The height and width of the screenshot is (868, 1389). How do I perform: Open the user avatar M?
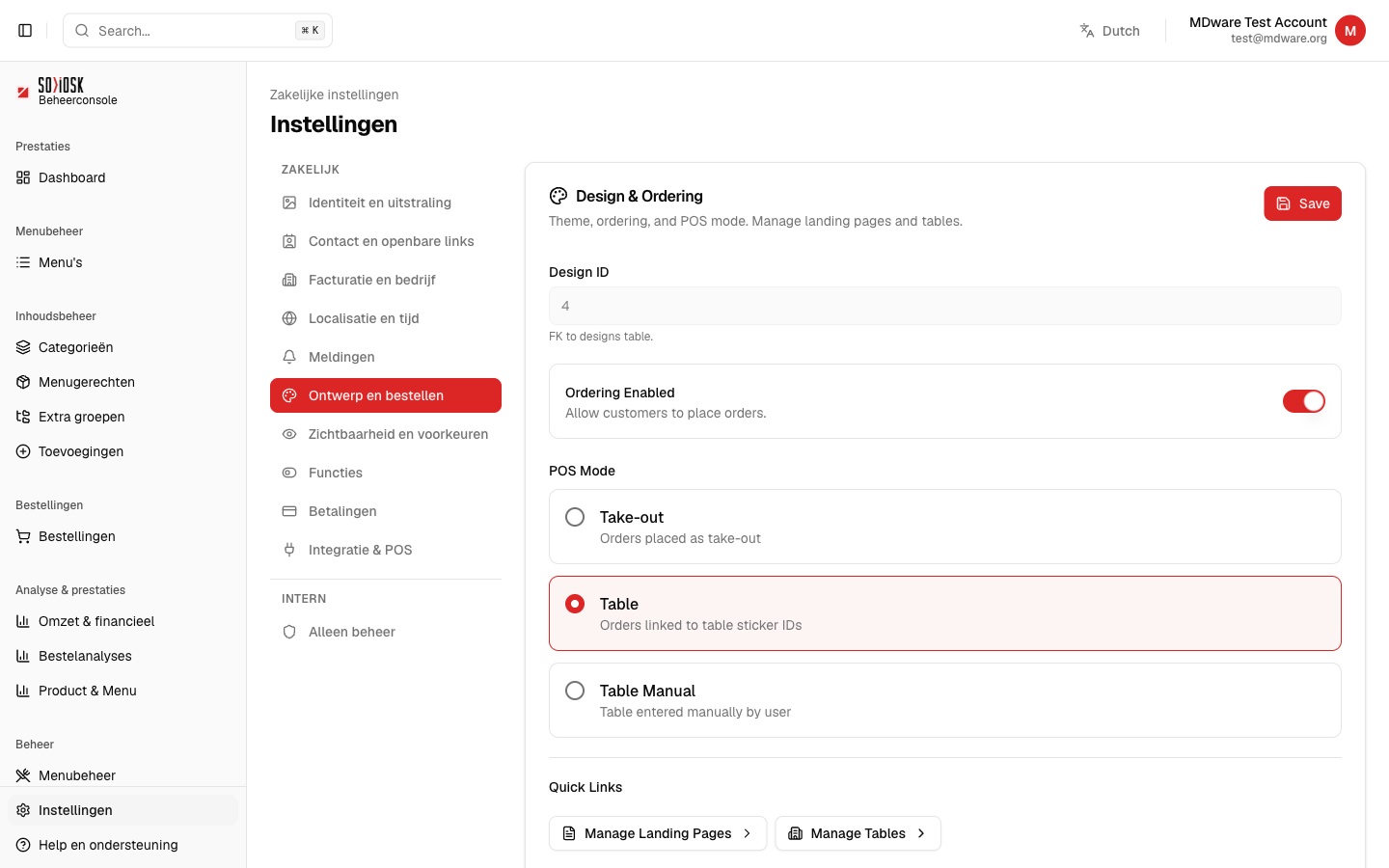coord(1350,31)
